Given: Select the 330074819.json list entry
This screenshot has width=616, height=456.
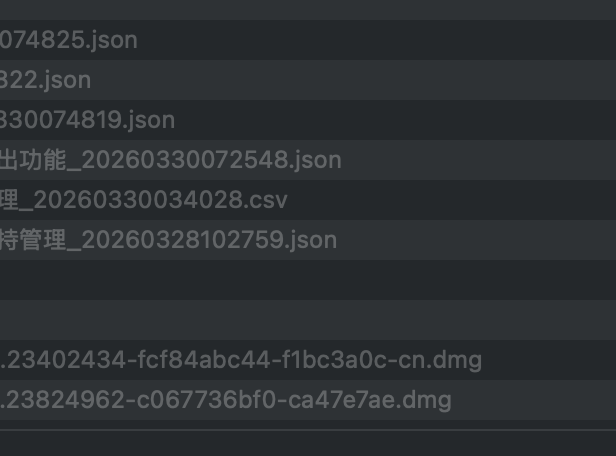Looking at the screenshot, I should 88,120.
